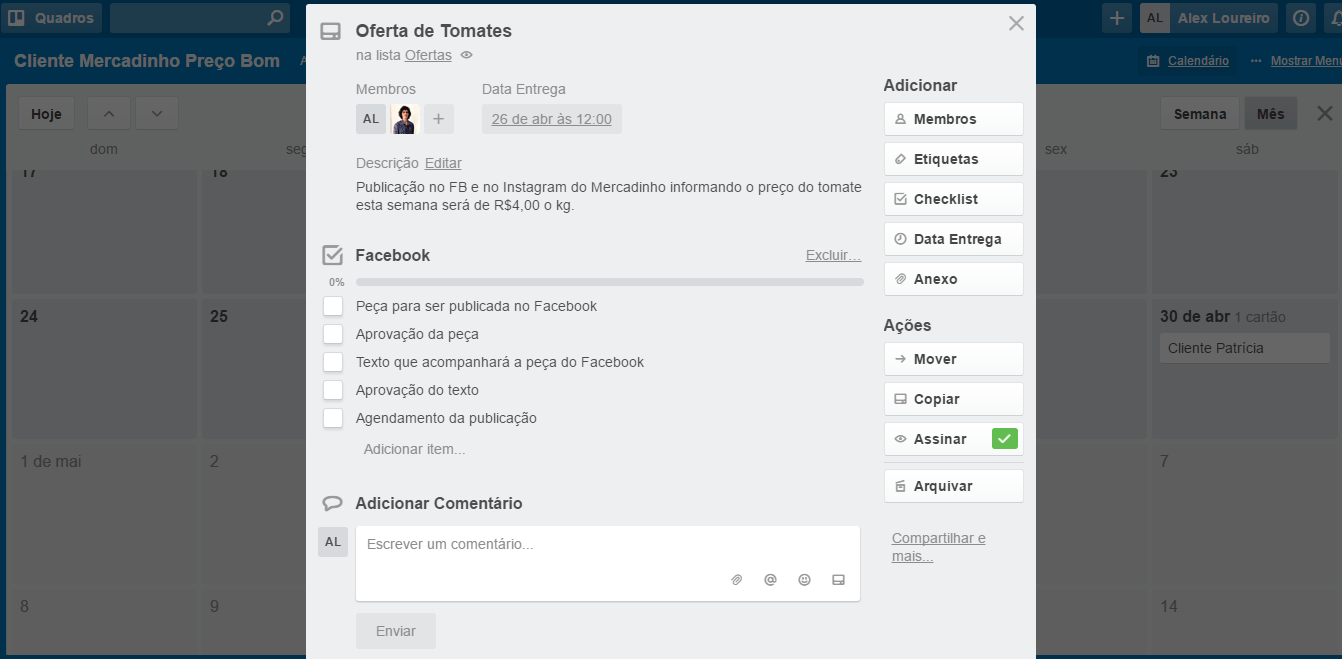Click the attachment paperclip icon in comment box
The height and width of the screenshot is (659, 1342).
[x=737, y=580]
